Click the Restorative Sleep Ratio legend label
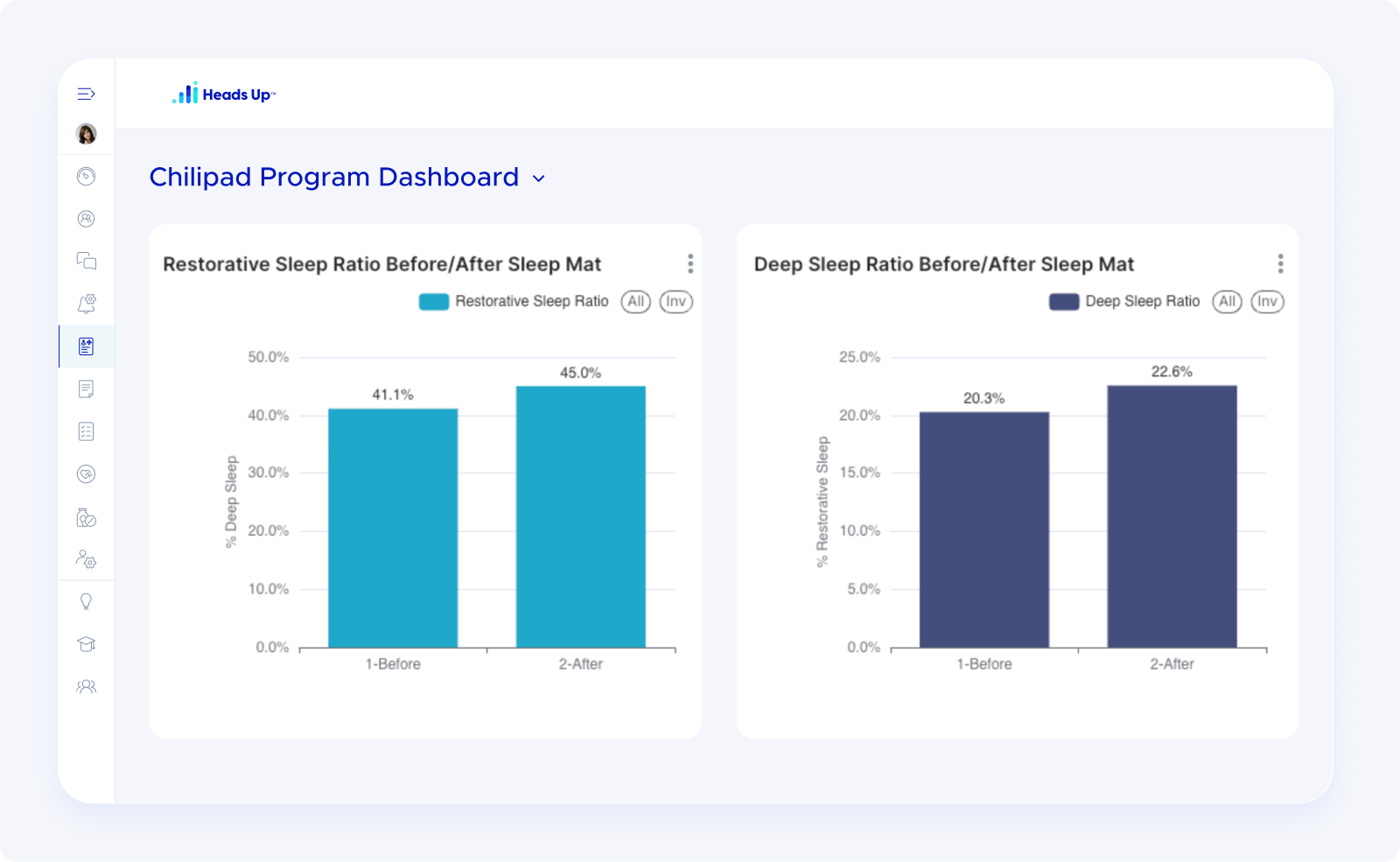This screenshot has height=862, width=1400. point(532,301)
